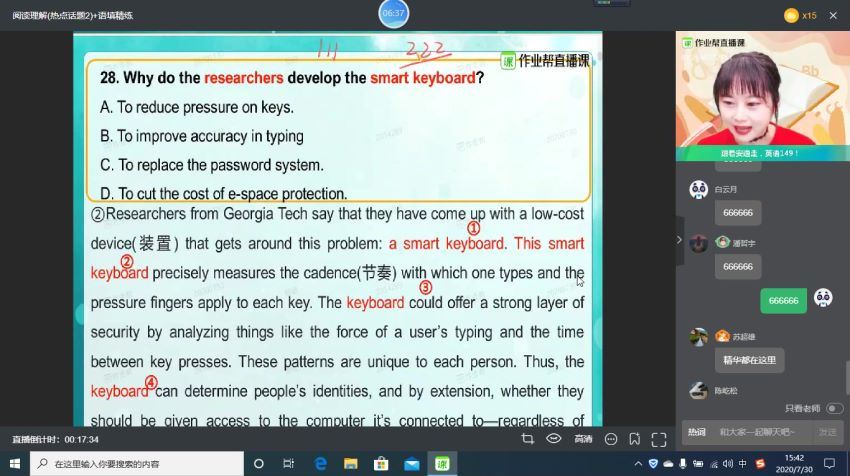Screen dimensions: 850x476
Task: Launch Microsoft Edge from the taskbar
Action: [320, 464]
